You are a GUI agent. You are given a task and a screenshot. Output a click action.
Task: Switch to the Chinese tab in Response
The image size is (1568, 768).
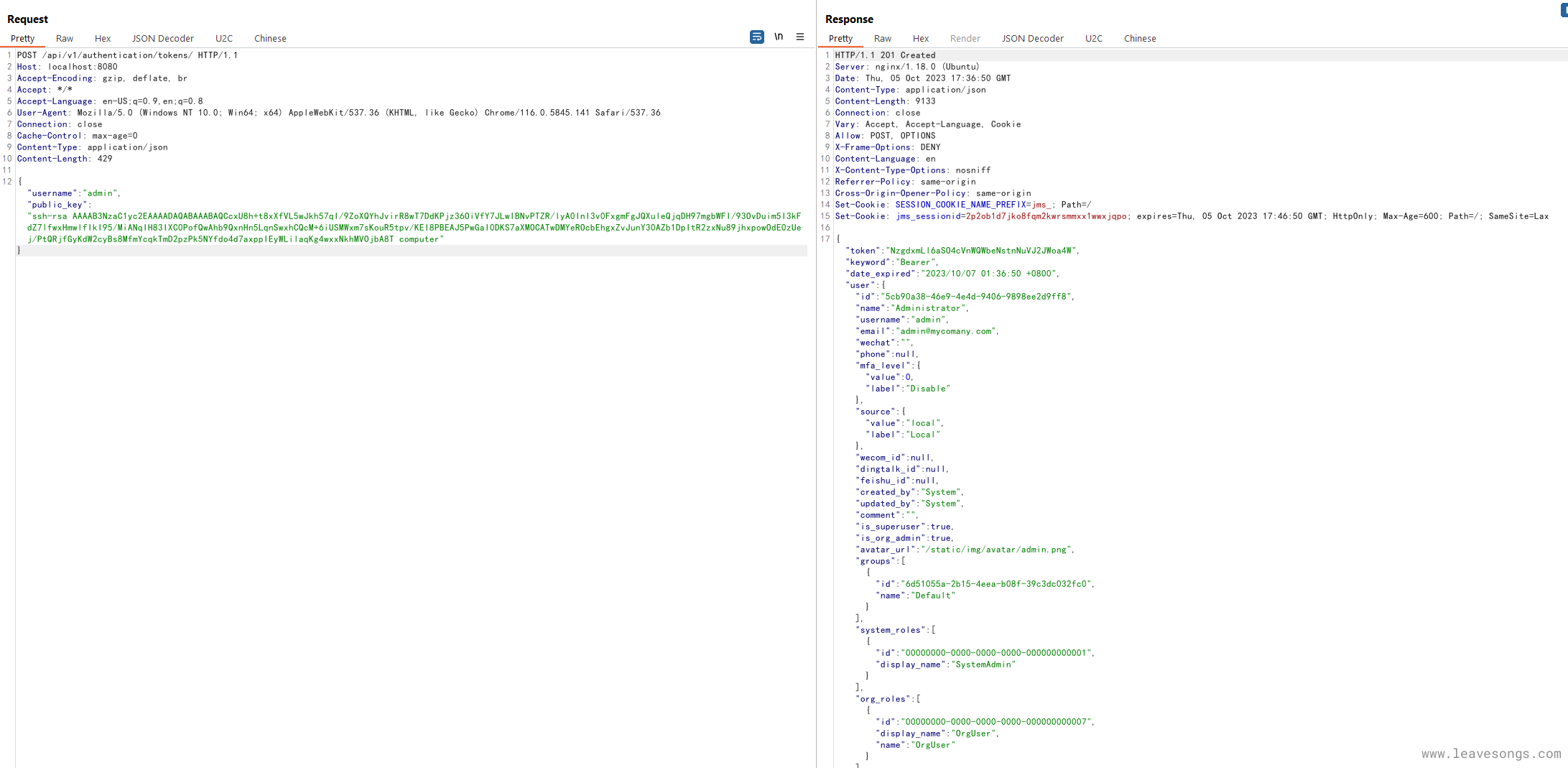click(1140, 39)
